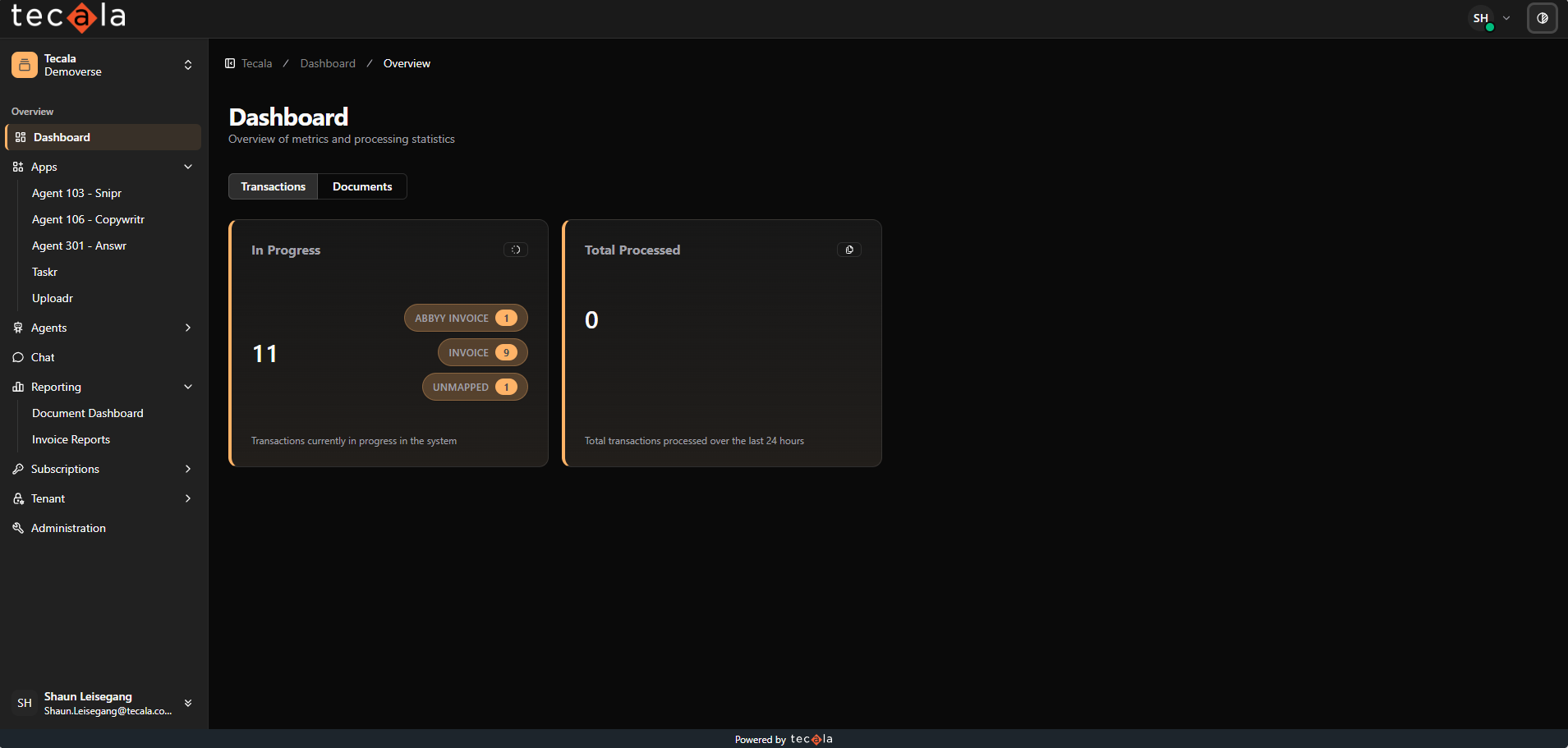Expand the Subscriptions section chevron

click(188, 469)
